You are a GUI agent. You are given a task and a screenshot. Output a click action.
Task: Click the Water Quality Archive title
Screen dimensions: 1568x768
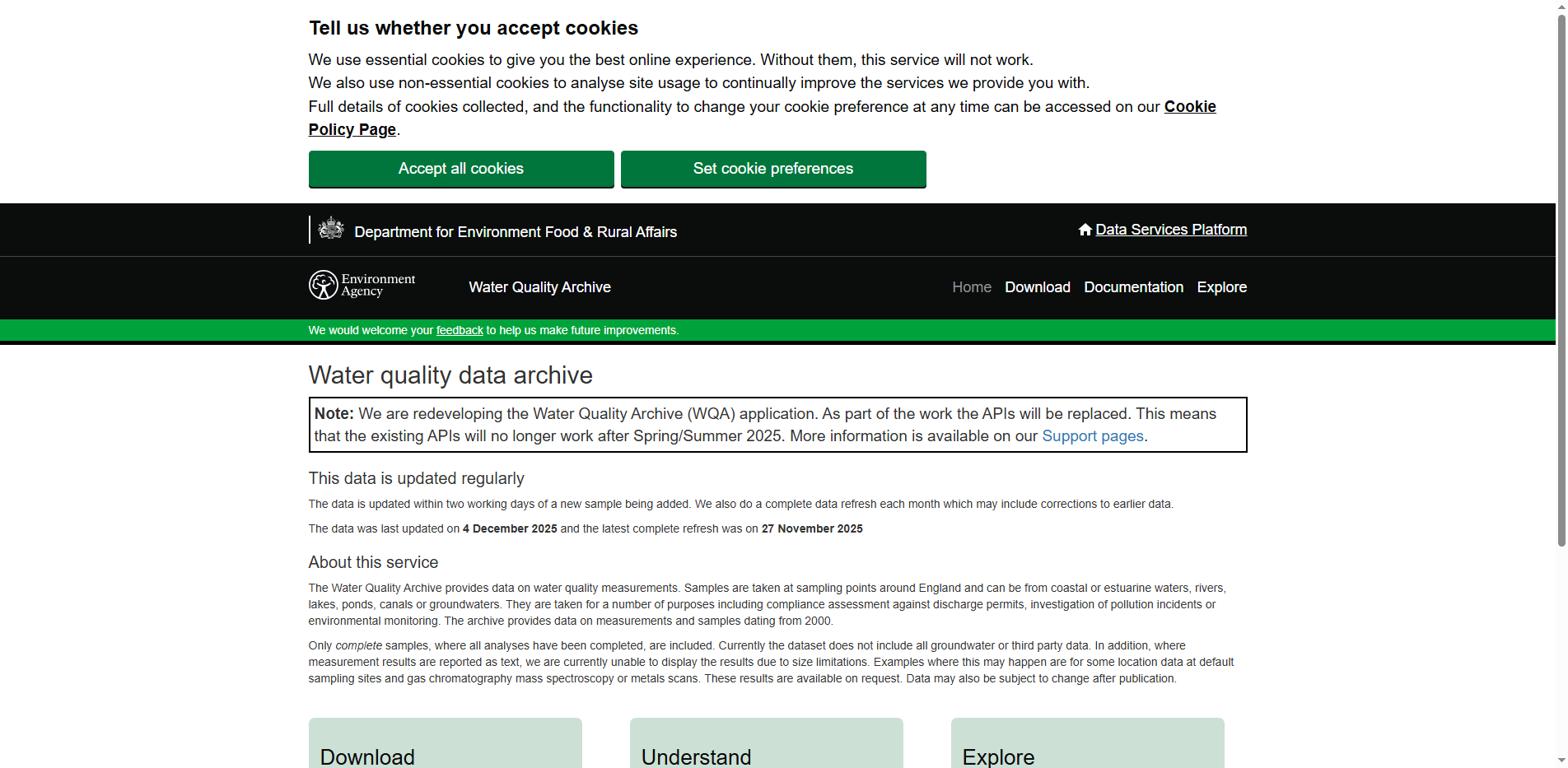pyautogui.click(x=539, y=287)
